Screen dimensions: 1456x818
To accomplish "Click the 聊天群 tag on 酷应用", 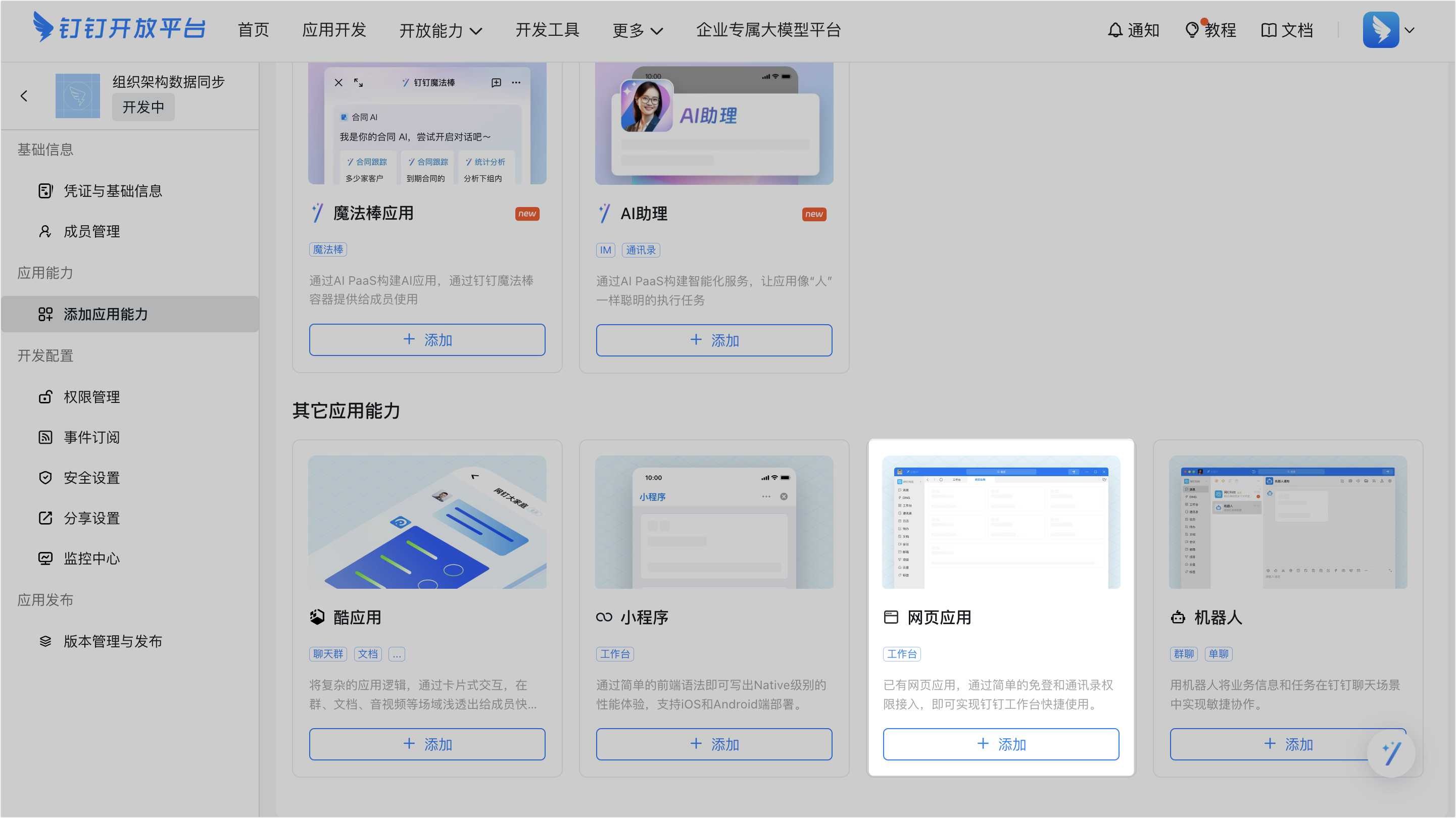I will [x=328, y=653].
